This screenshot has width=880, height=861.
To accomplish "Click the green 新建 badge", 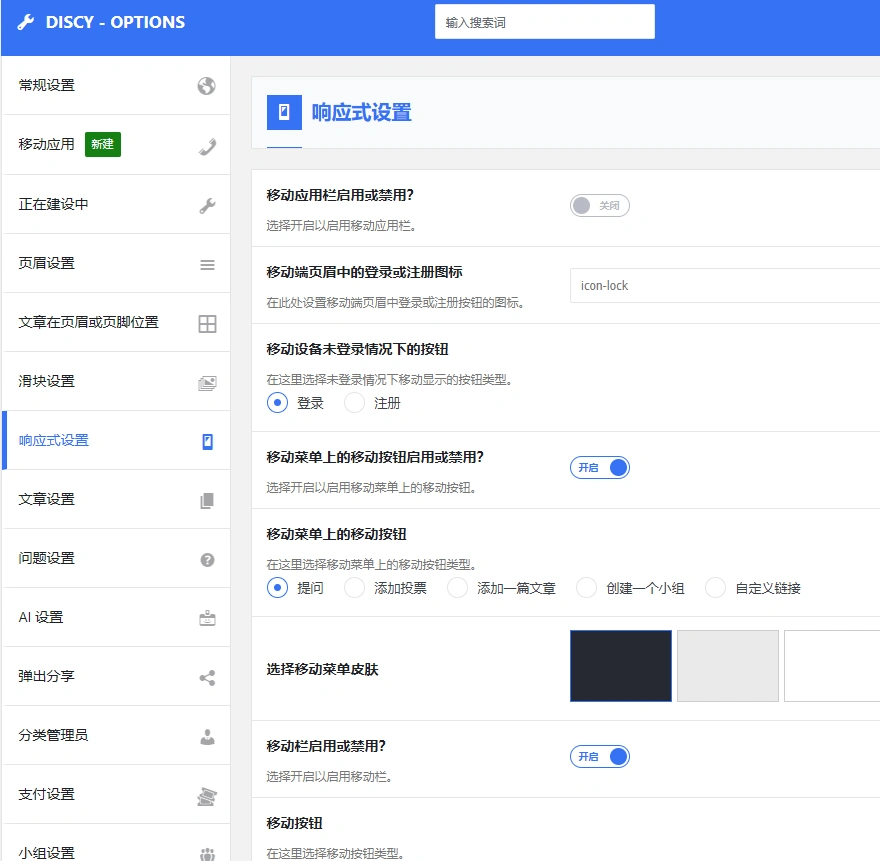I will pyautogui.click(x=101, y=144).
